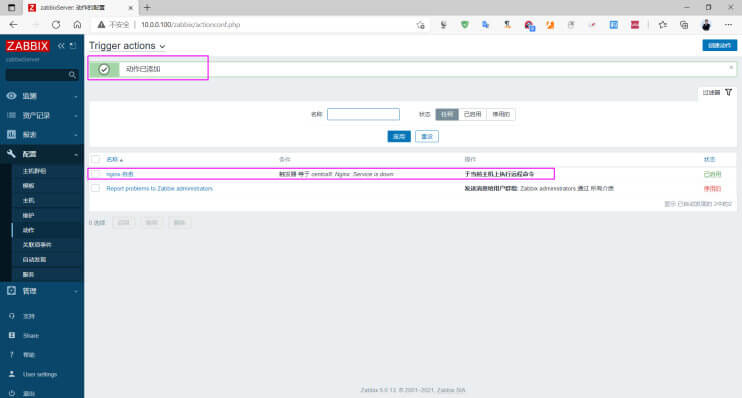Collapse the sidebar with double-arrow icon

[61, 46]
